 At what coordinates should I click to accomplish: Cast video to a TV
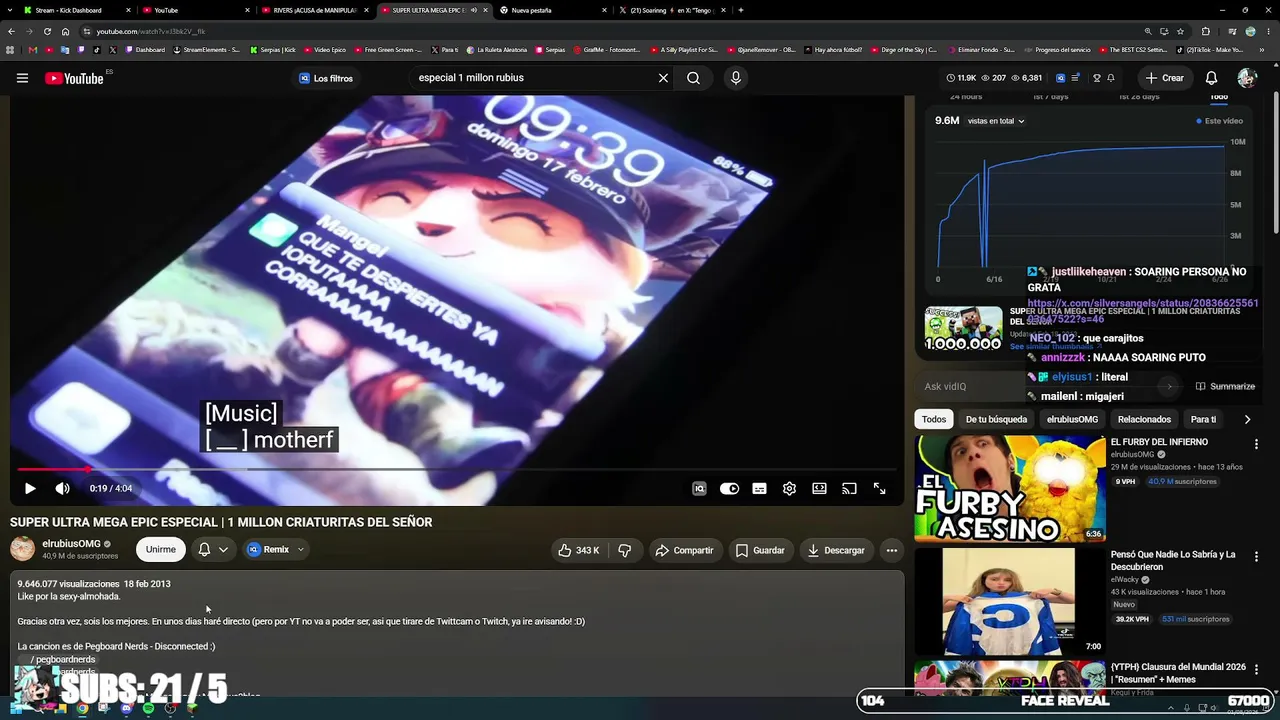[x=849, y=488]
